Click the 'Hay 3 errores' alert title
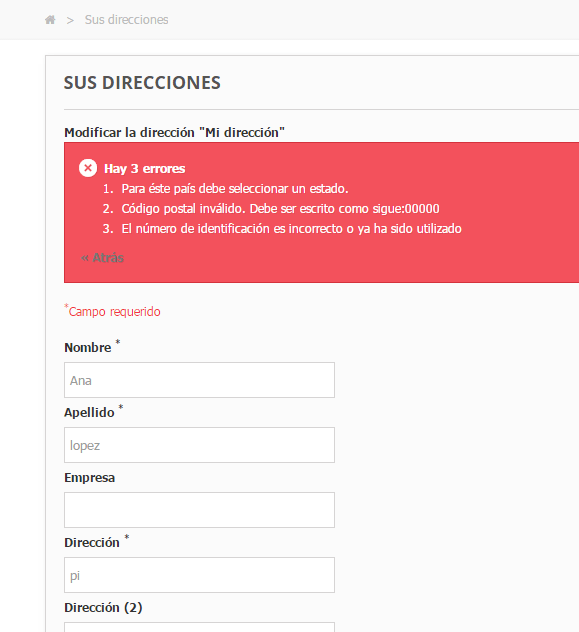This screenshot has height=632, width=579. point(145,168)
